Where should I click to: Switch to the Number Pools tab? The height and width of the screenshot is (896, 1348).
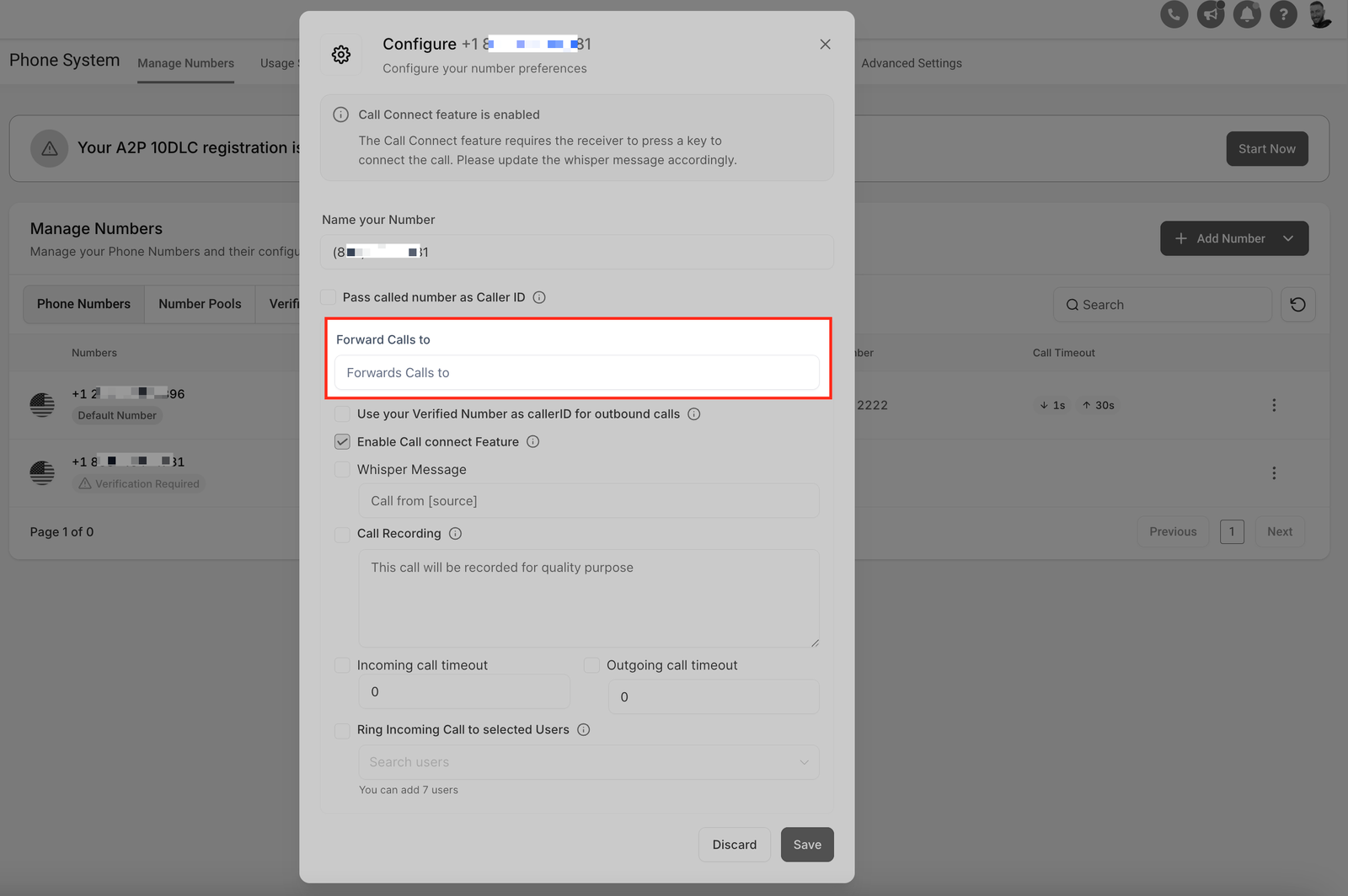coord(200,304)
